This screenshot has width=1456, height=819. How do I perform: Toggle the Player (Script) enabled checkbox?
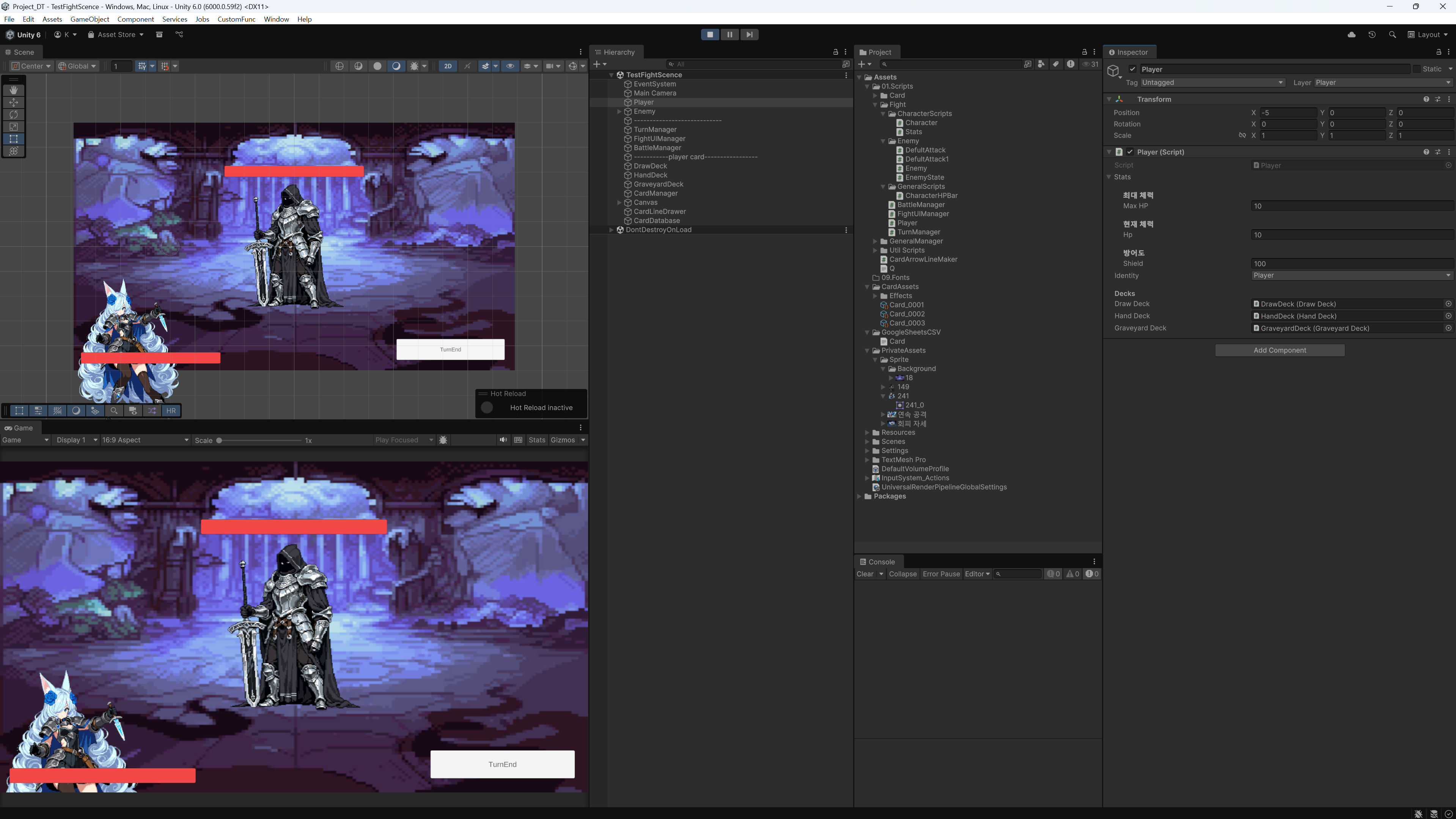1130,152
